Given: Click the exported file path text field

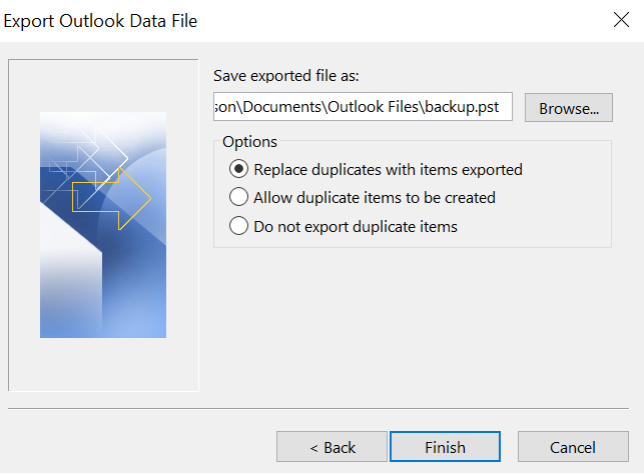Looking at the screenshot, I should (x=363, y=107).
